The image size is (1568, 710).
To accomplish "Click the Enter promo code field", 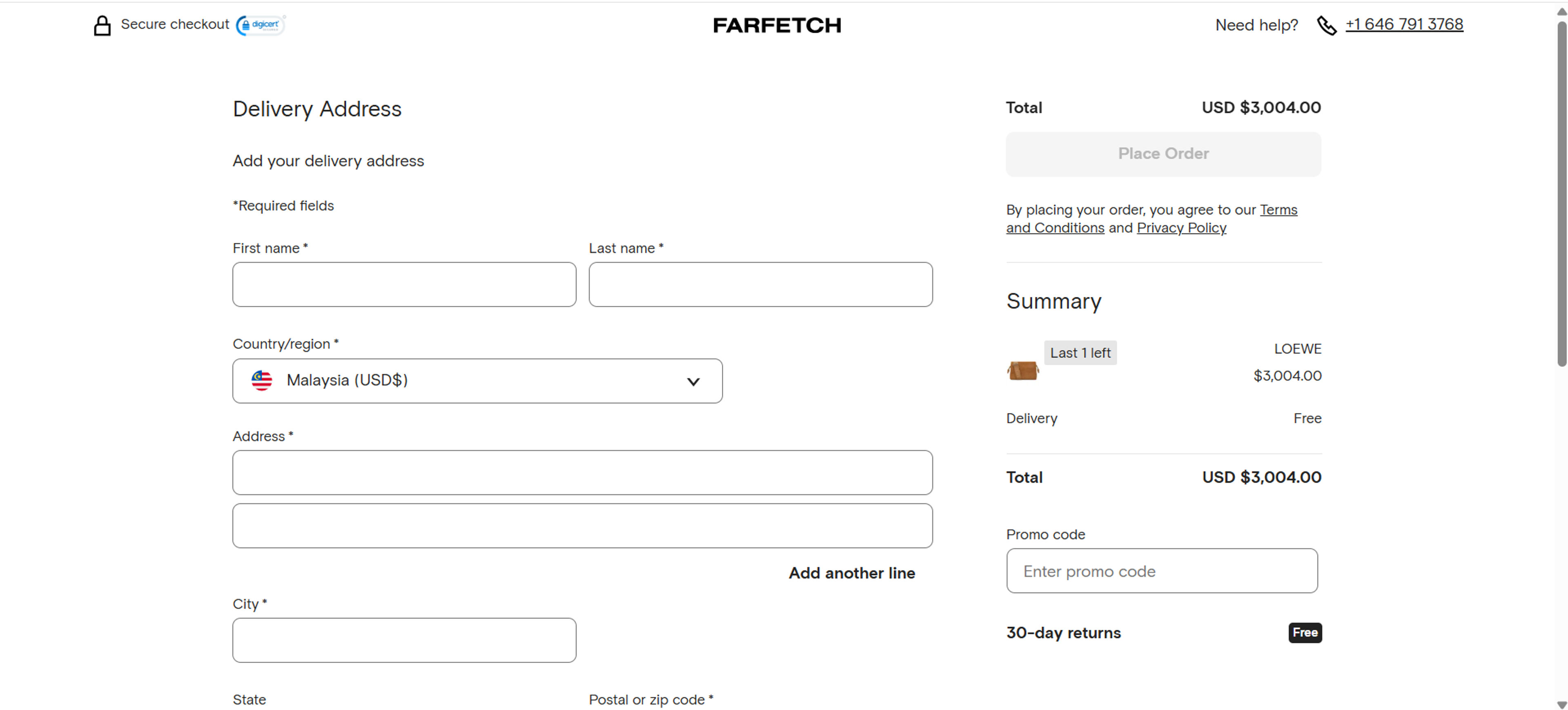I will tap(1161, 571).
